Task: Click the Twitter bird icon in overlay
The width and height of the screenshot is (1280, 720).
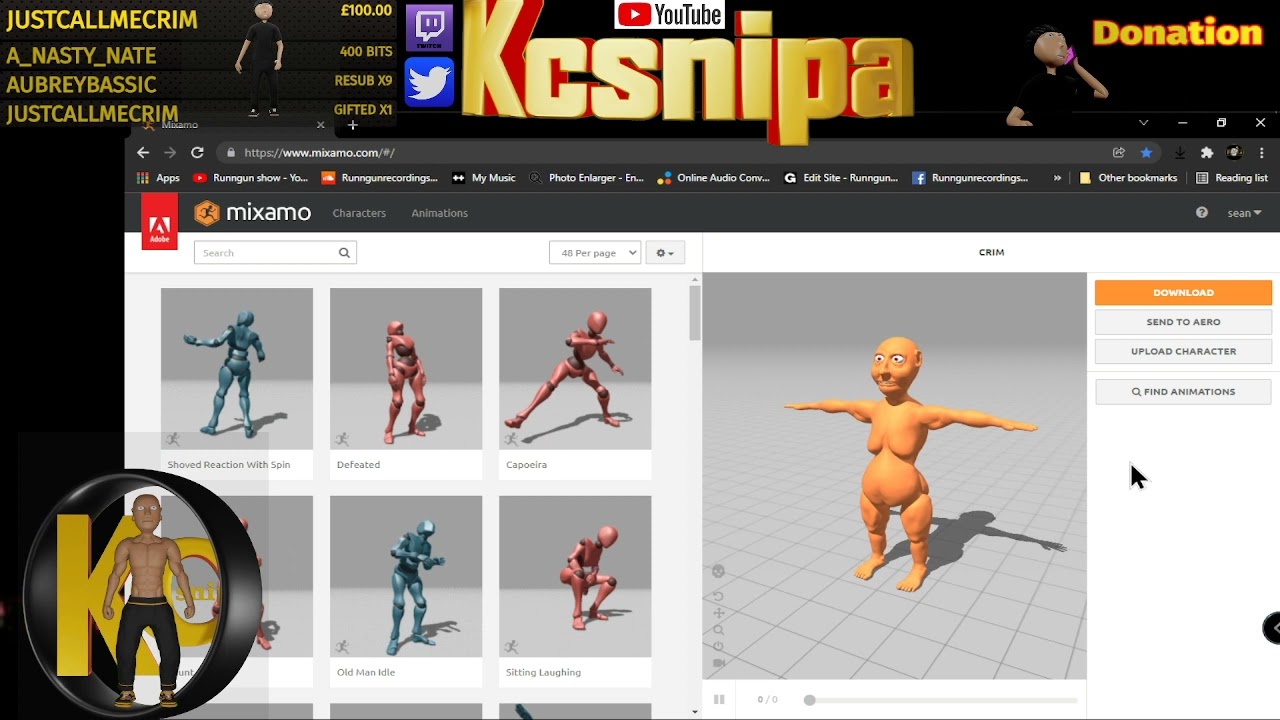Action: [430, 82]
